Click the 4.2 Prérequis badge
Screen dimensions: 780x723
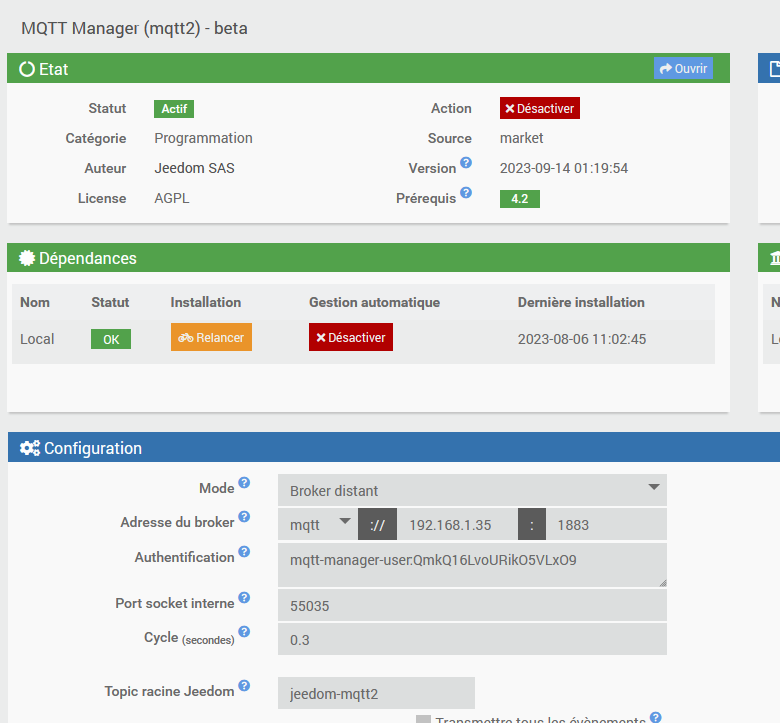click(519, 199)
